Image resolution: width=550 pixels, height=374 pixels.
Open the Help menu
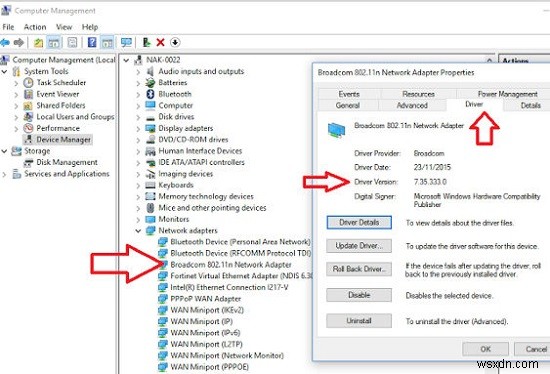90,27
